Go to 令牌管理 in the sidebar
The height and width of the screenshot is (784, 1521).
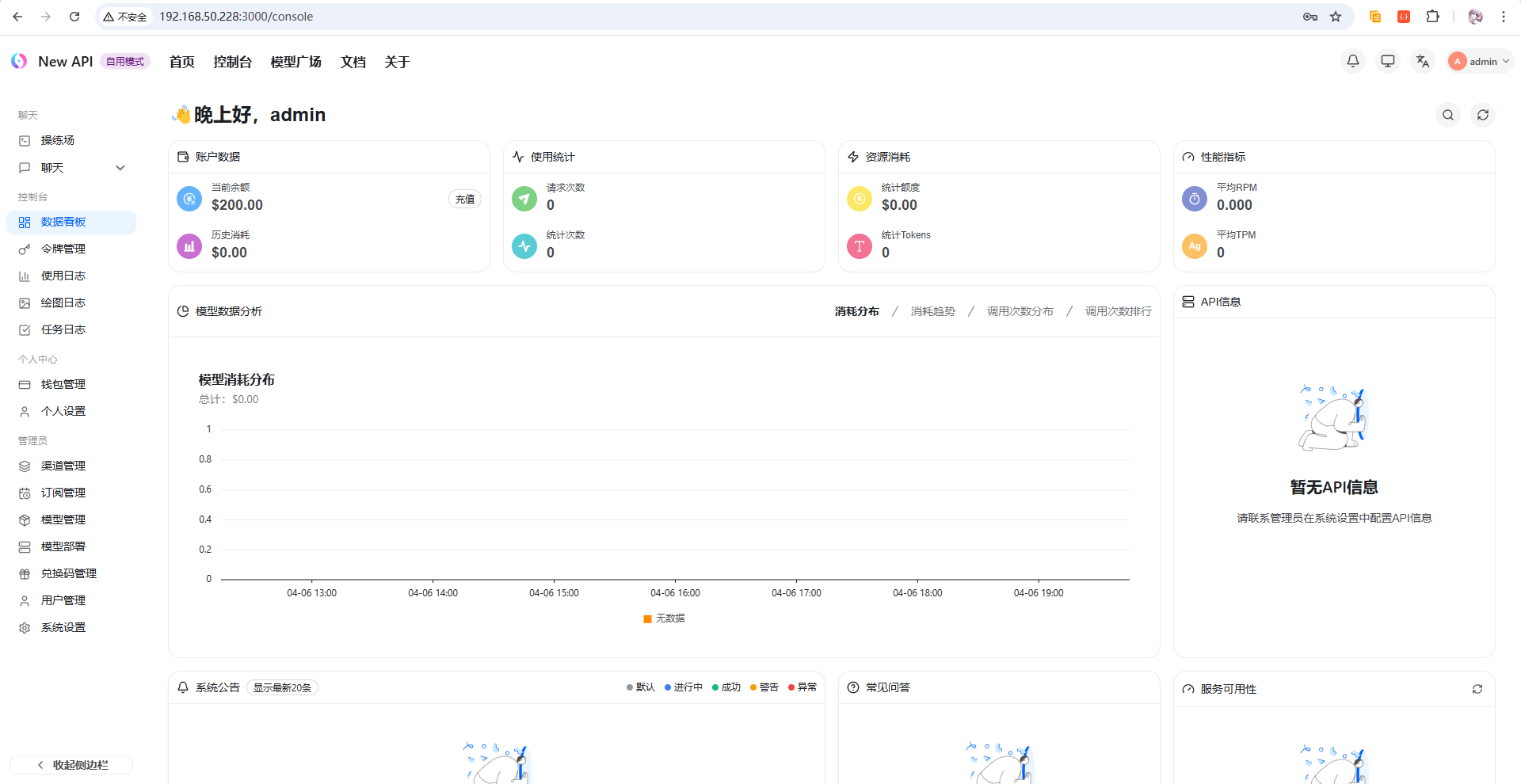point(63,249)
